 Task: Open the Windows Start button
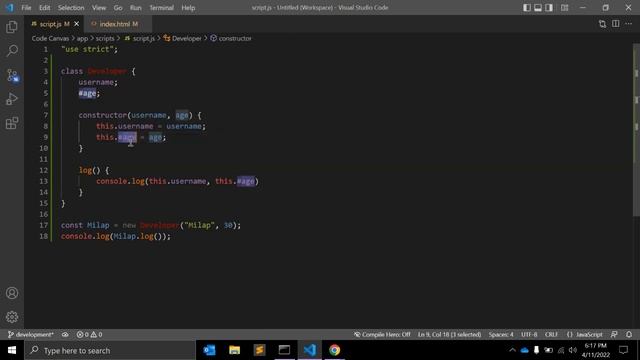pyautogui.click(x=12, y=350)
